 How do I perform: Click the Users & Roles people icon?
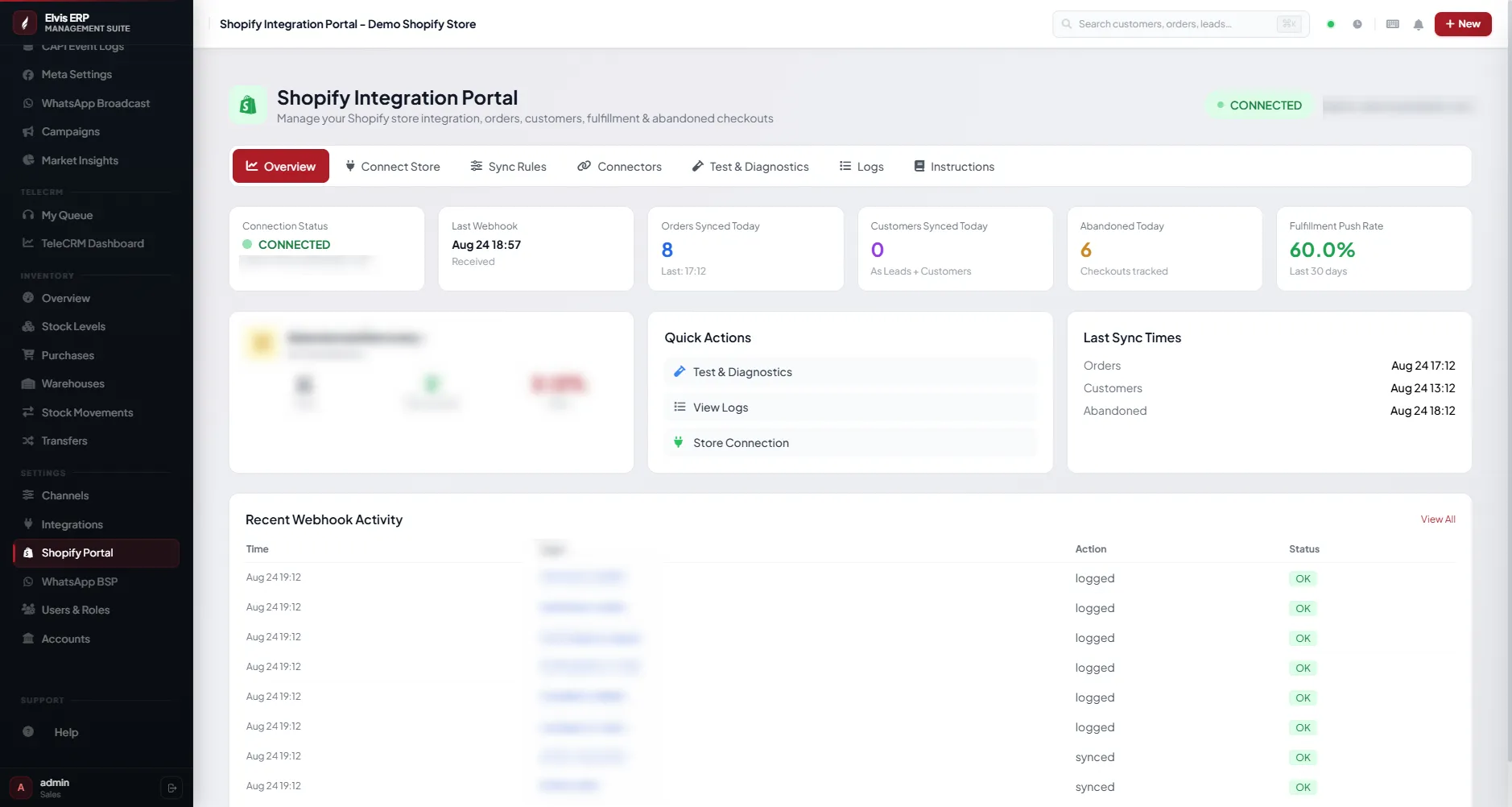pos(28,610)
